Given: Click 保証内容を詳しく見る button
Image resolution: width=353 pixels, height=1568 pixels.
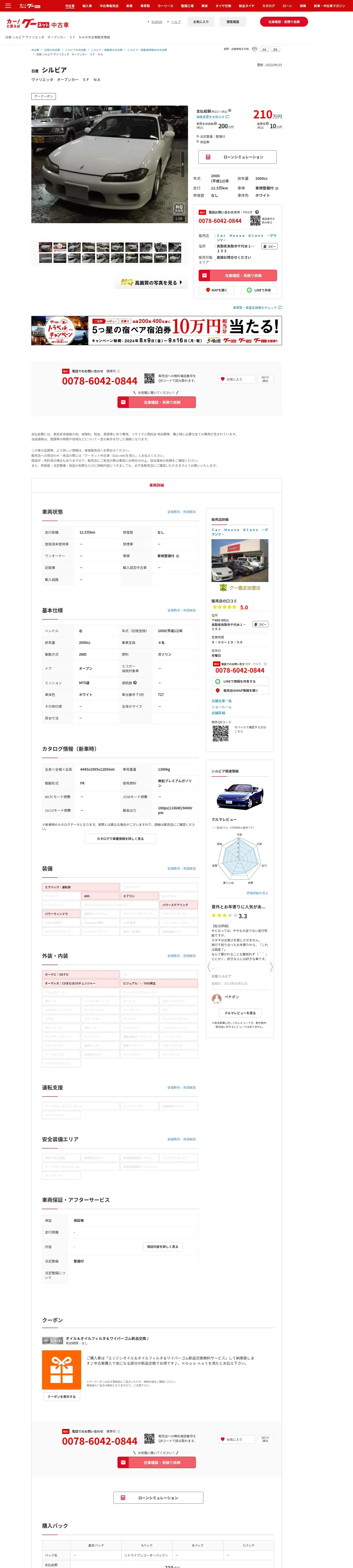Looking at the screenshot, I should (162, 1247).
